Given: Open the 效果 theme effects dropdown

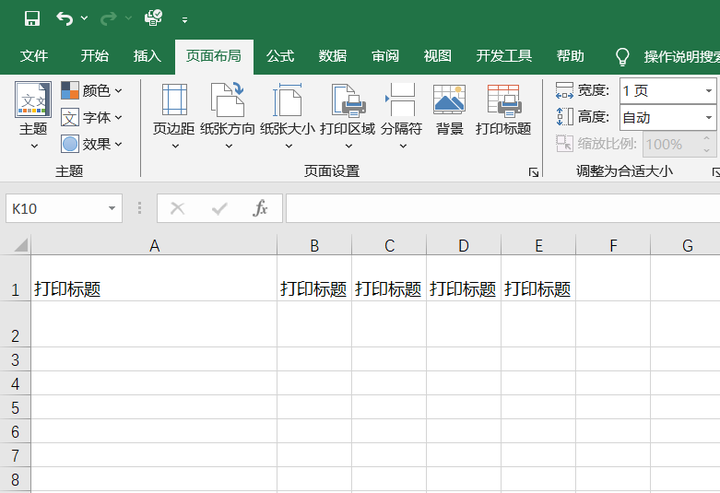Looking at the screenshot, I should pyautogui.click(x=92, y=144).
